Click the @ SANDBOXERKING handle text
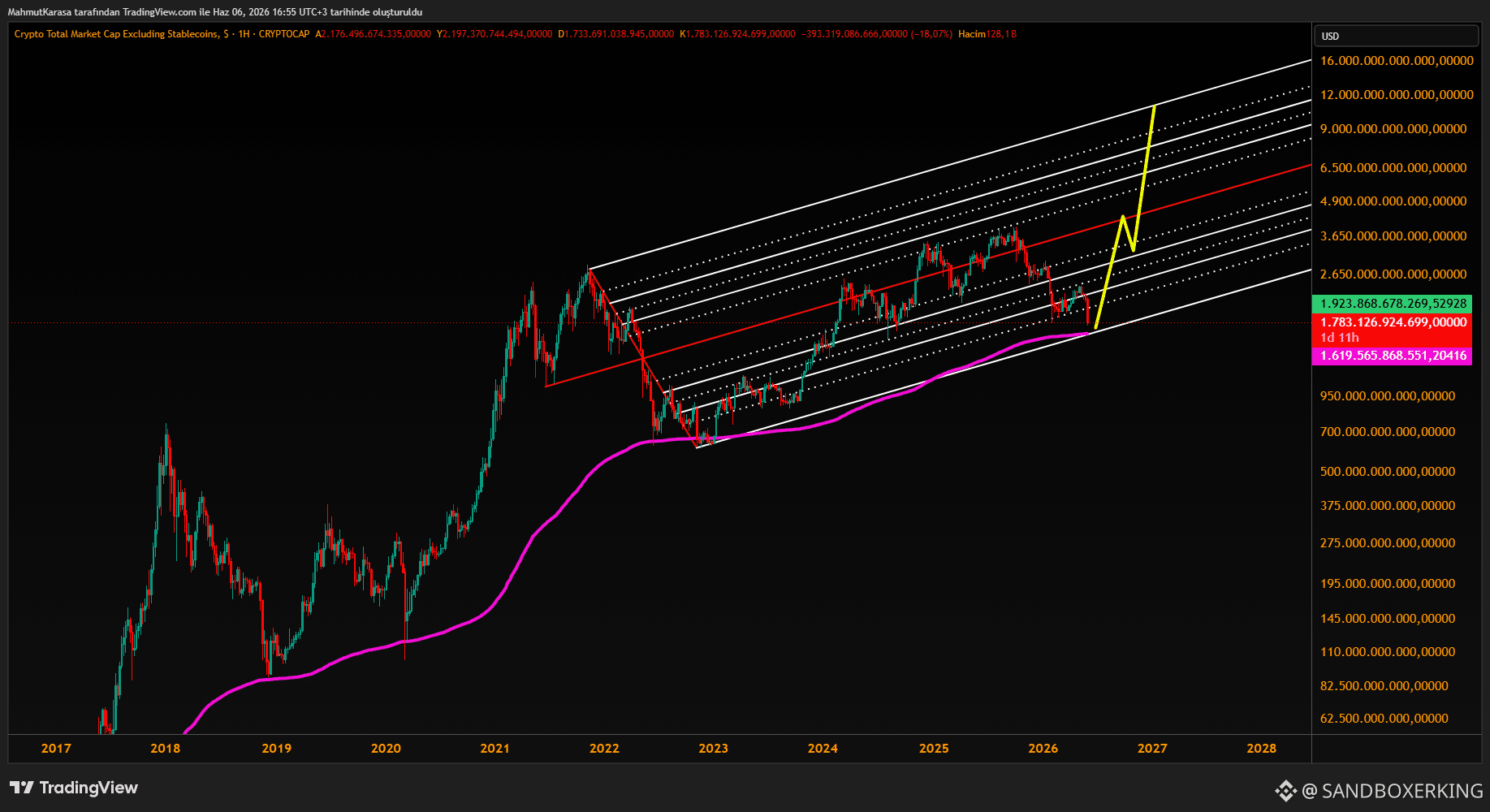 coord(1393,791)
